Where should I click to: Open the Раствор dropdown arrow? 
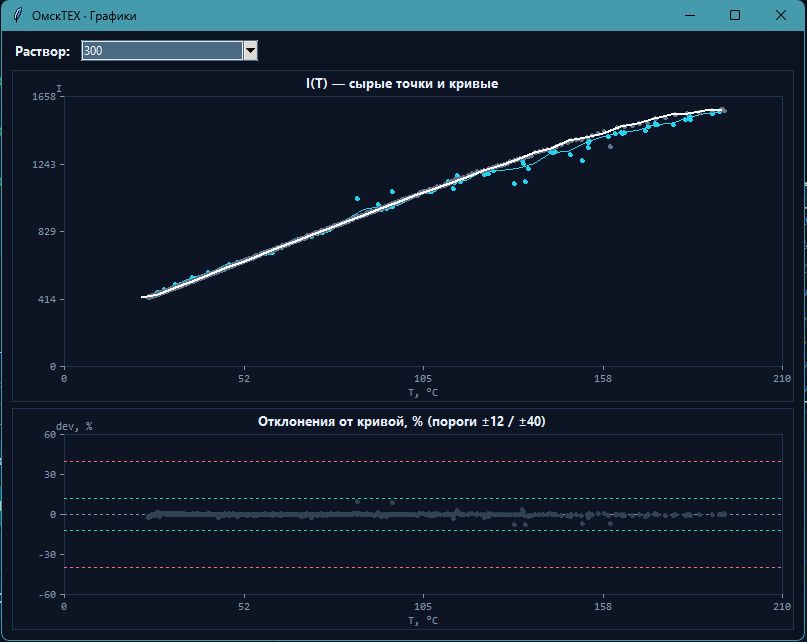[x=250, y=50]
